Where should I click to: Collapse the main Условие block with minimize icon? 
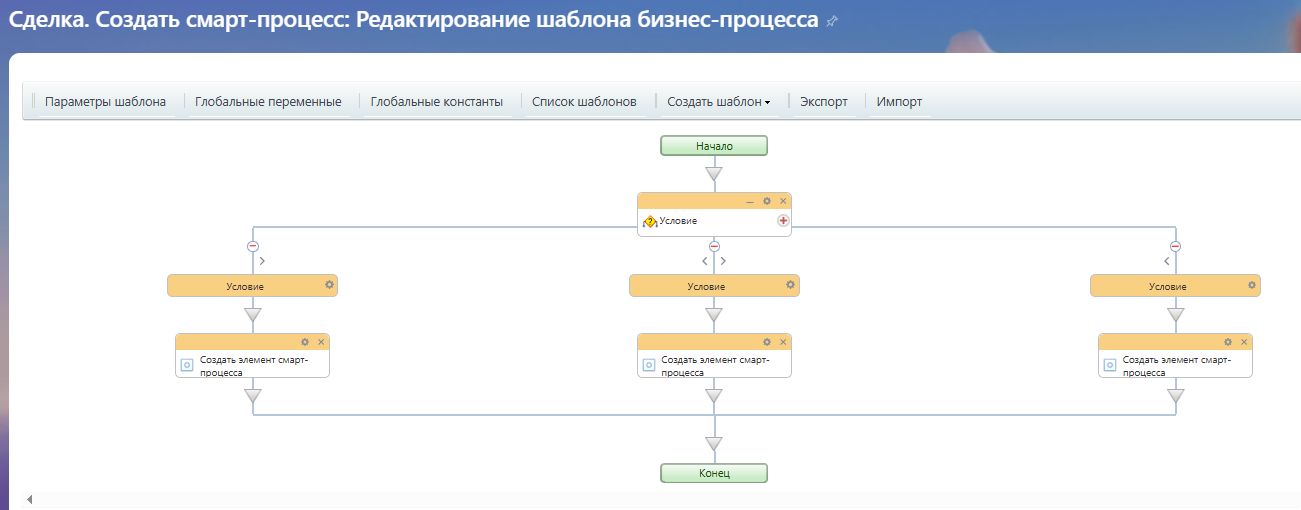tap(750, 201)
